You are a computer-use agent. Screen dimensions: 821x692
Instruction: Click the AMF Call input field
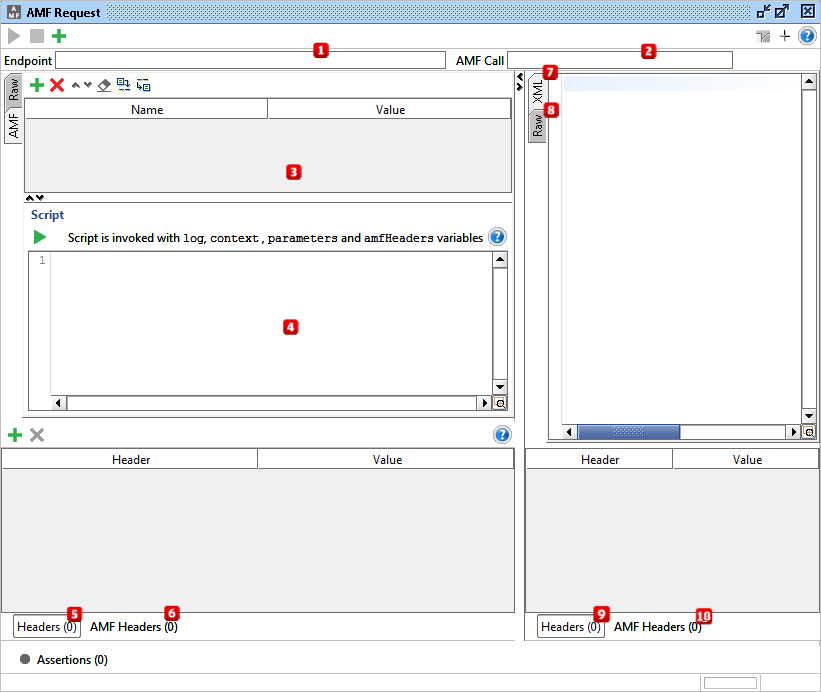pyautogui.click(x=620, y=60)
